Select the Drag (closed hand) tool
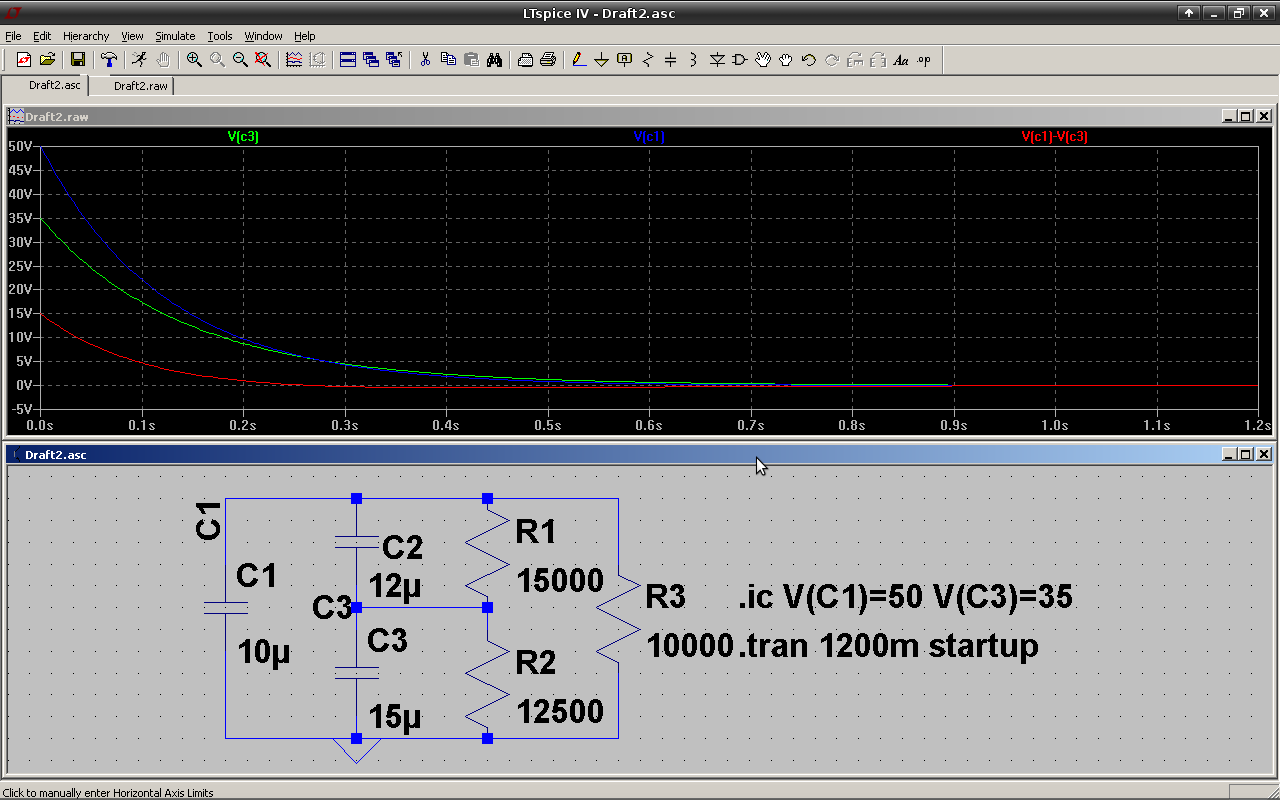 (x=786, y=60)
